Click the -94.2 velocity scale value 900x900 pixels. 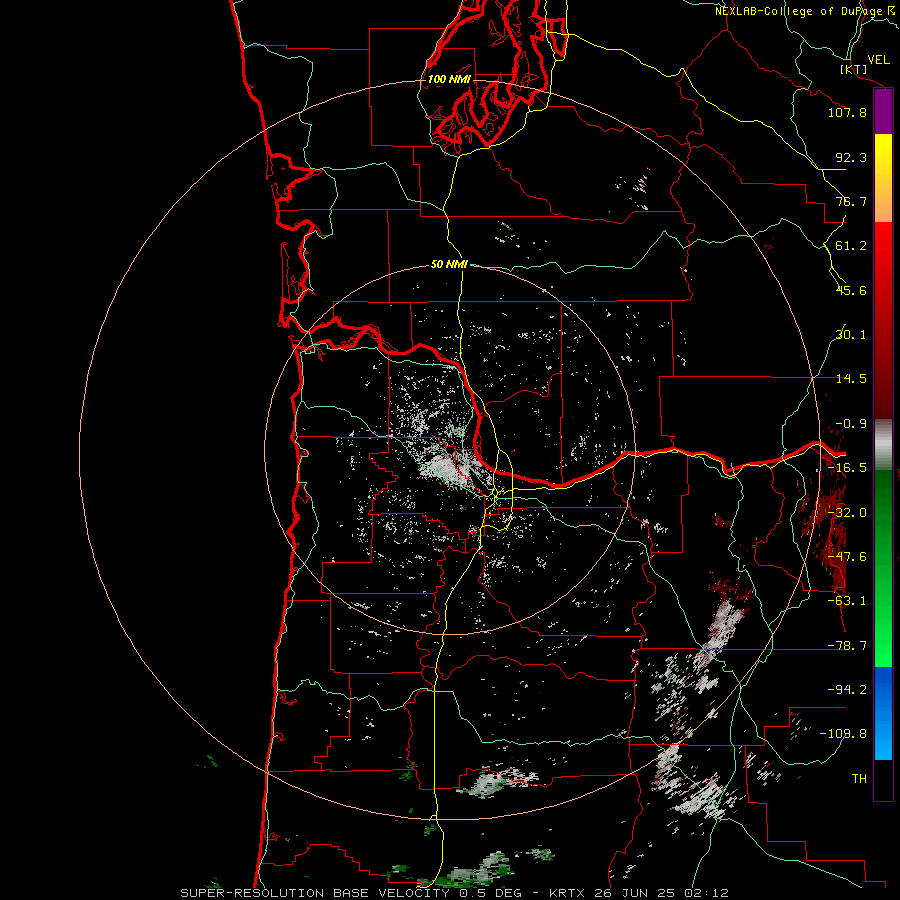point(847,690)
